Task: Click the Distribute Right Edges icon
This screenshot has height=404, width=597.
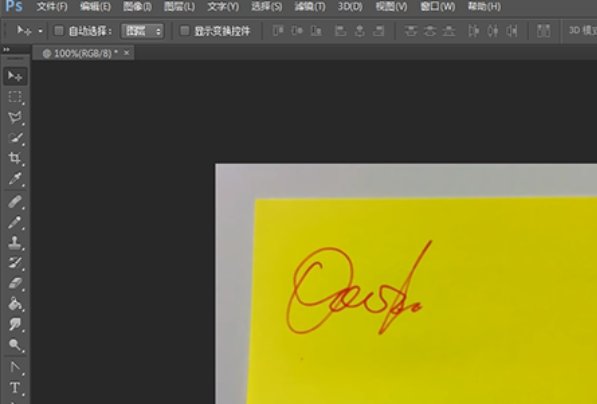Action: [x=512, y=31]
